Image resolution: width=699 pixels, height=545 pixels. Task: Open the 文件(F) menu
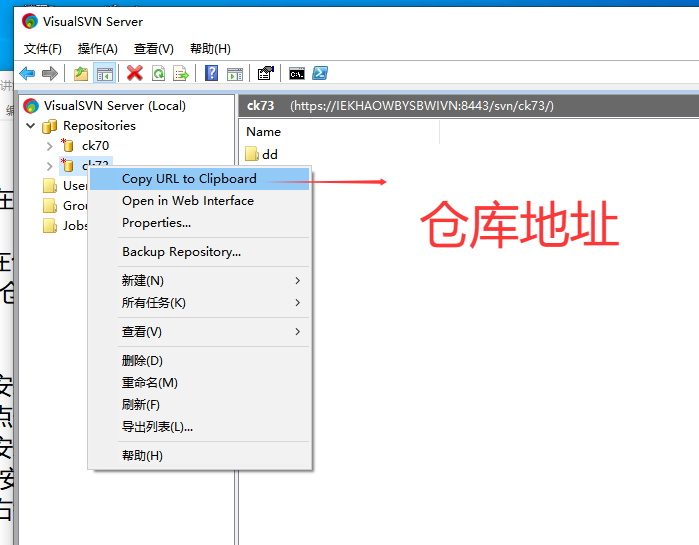pos(42,49)
